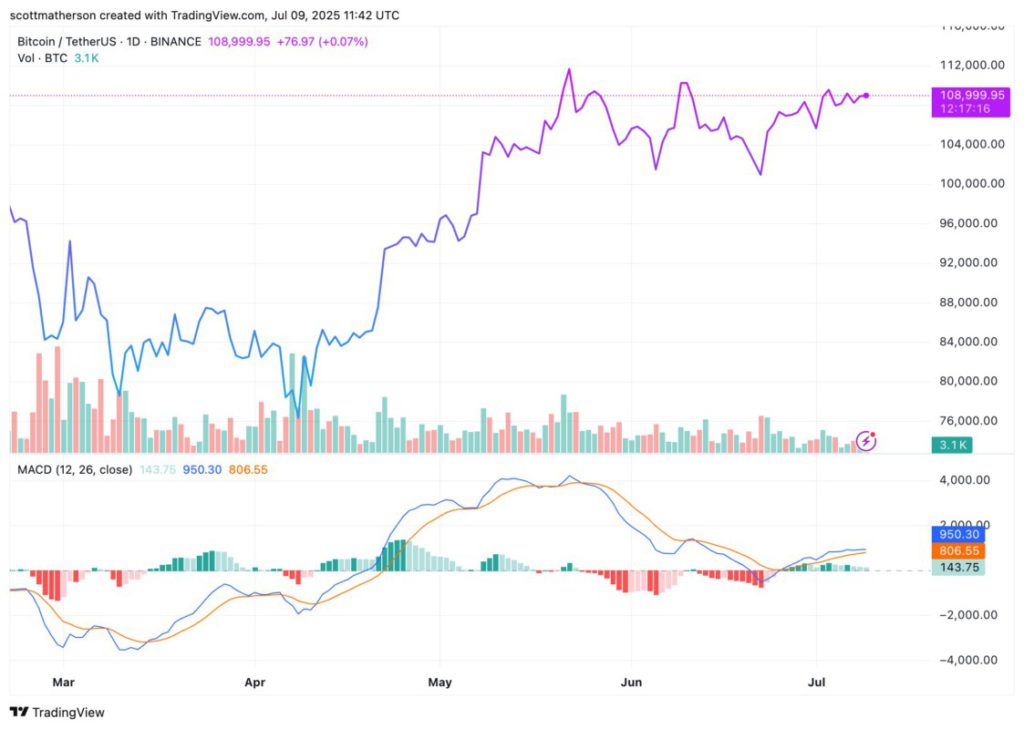
Task: Click the teal 3.1K volume tag
Action: [952, 445]
